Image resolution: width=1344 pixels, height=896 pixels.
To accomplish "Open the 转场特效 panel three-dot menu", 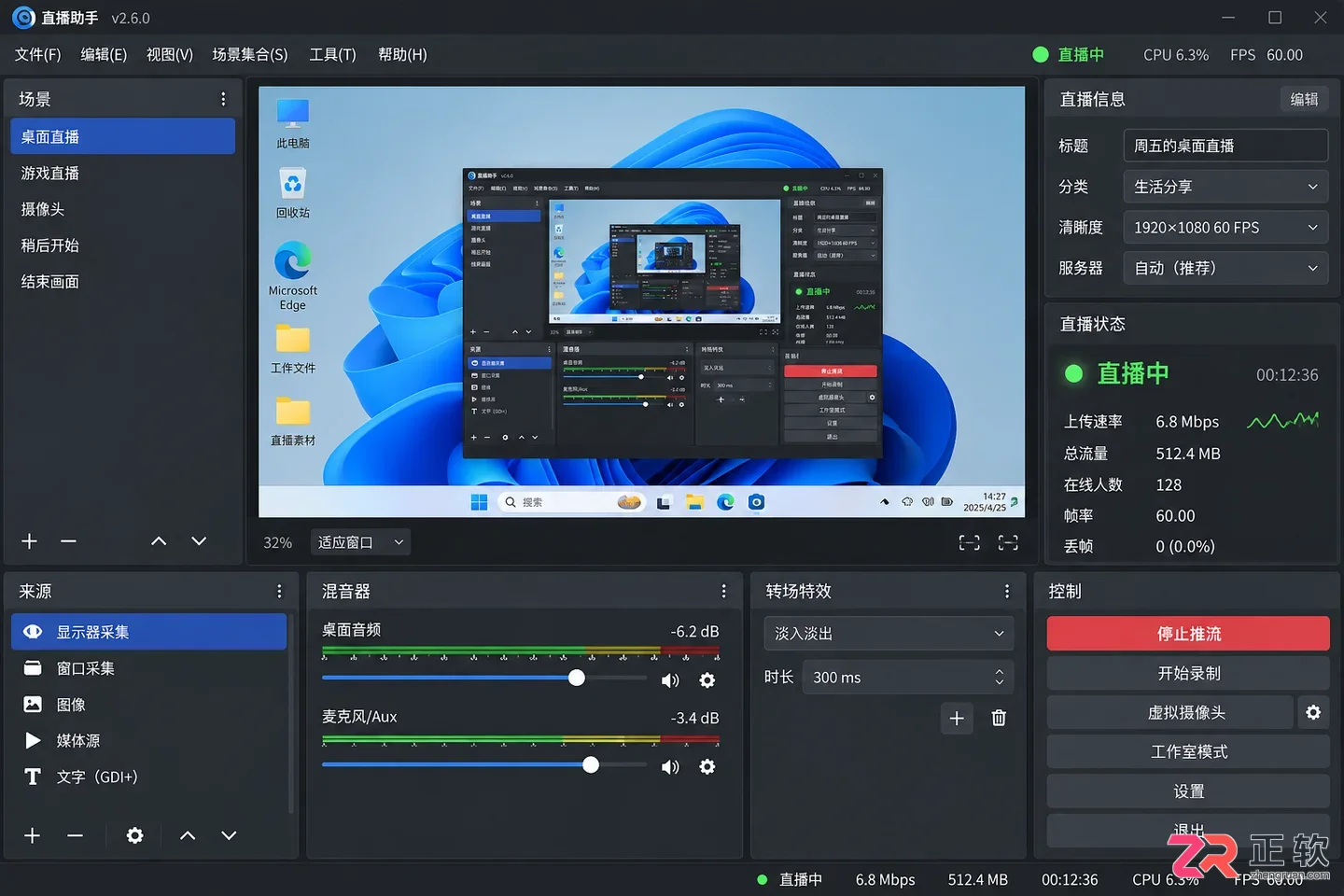I will [x=1007, y=592].
